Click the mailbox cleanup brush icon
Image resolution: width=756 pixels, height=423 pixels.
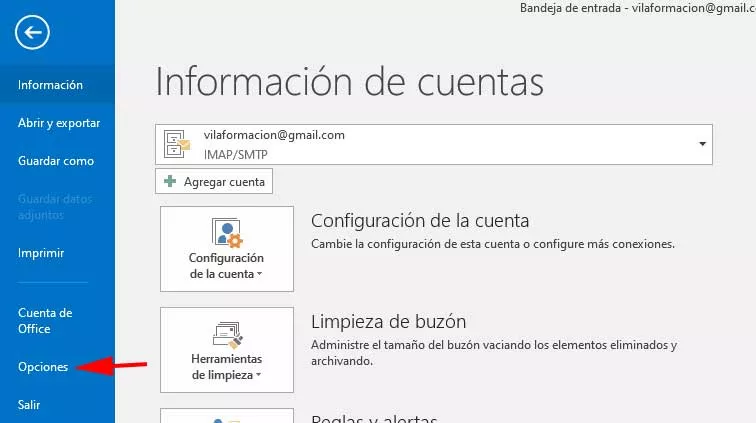(x=228, y=335)
